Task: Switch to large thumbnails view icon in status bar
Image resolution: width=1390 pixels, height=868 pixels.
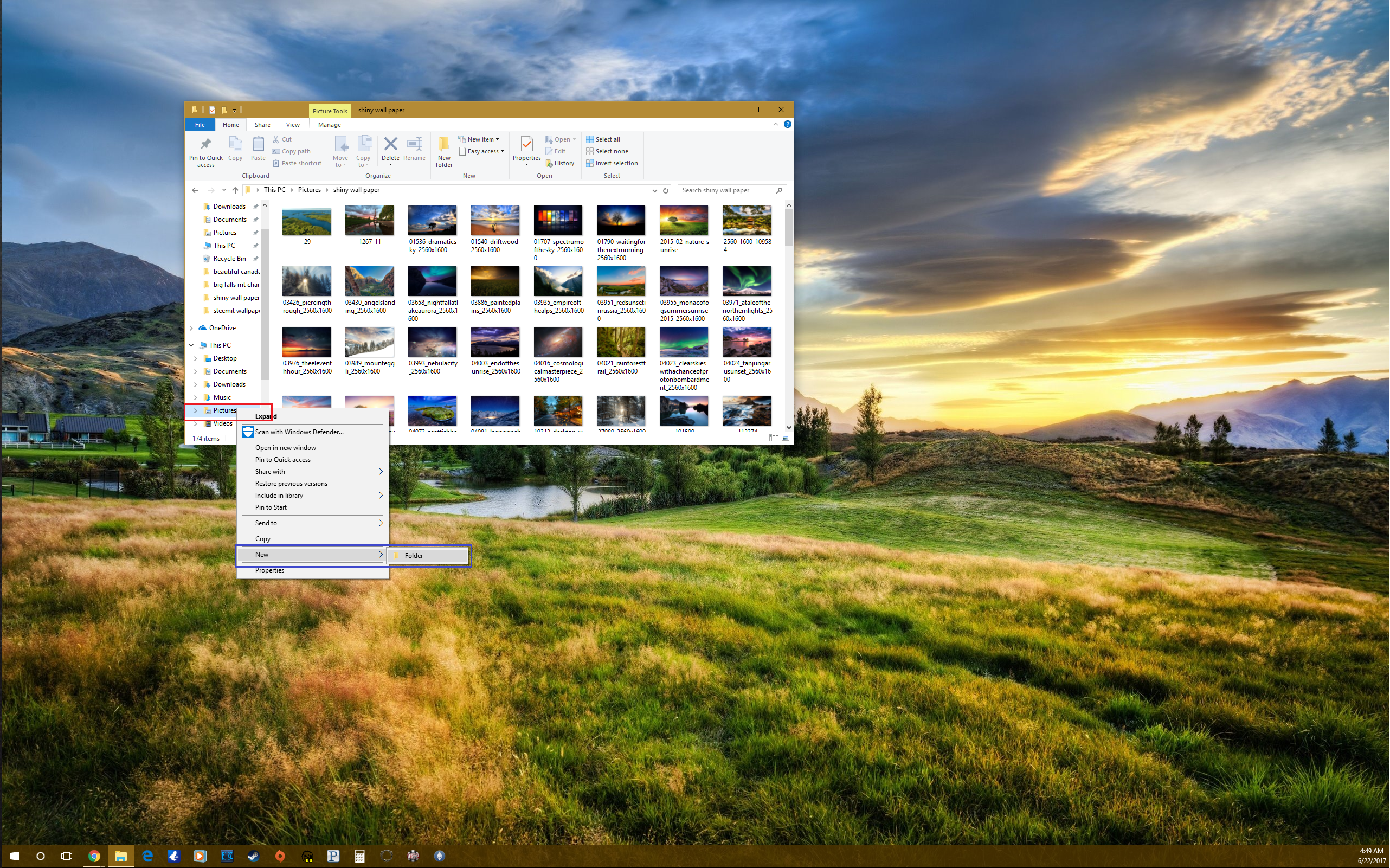Action: 785,438
